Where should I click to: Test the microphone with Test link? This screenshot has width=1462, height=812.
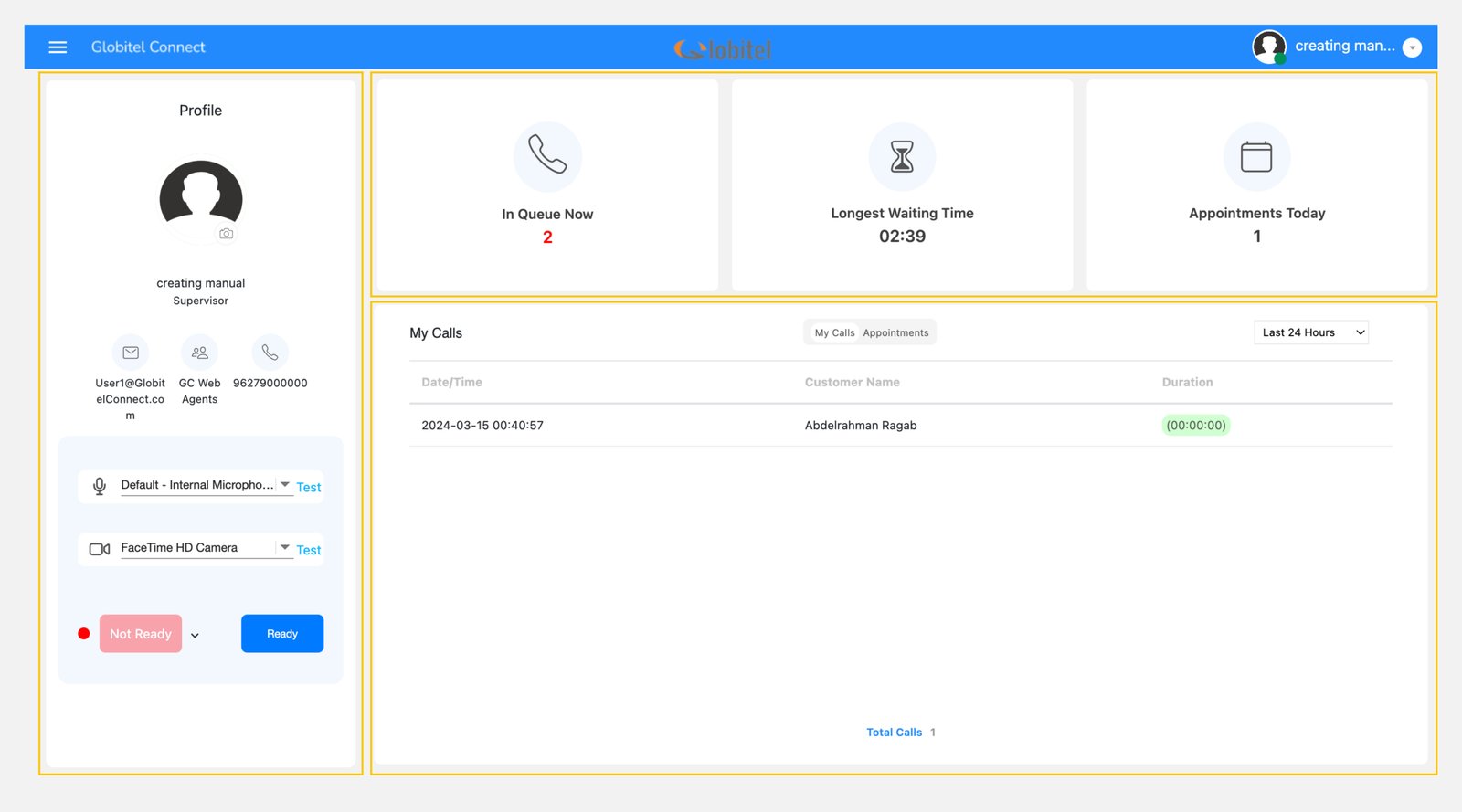pyautogui.click(x=309, y=488)
